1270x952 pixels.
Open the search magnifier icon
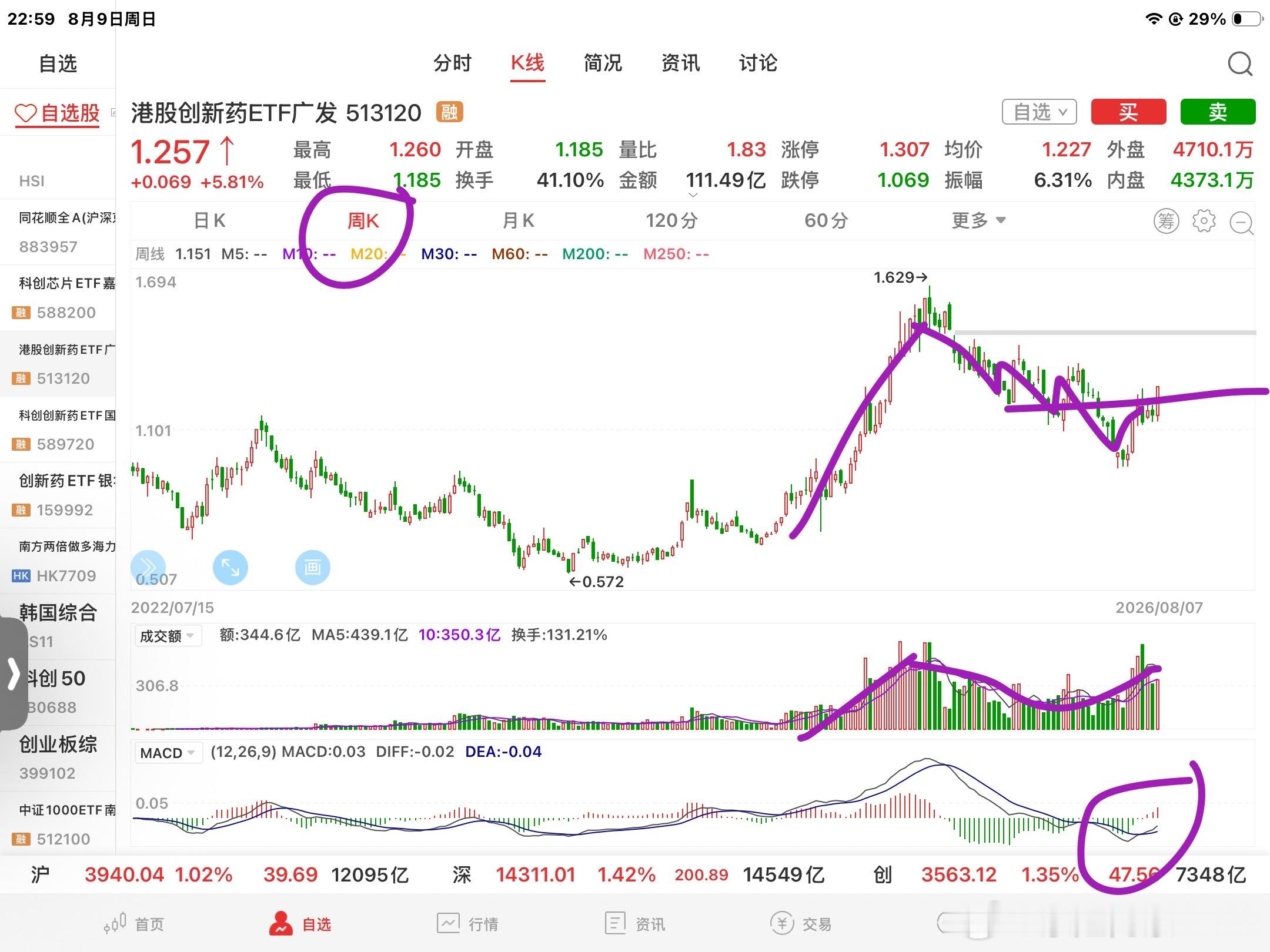point(1240,63)
